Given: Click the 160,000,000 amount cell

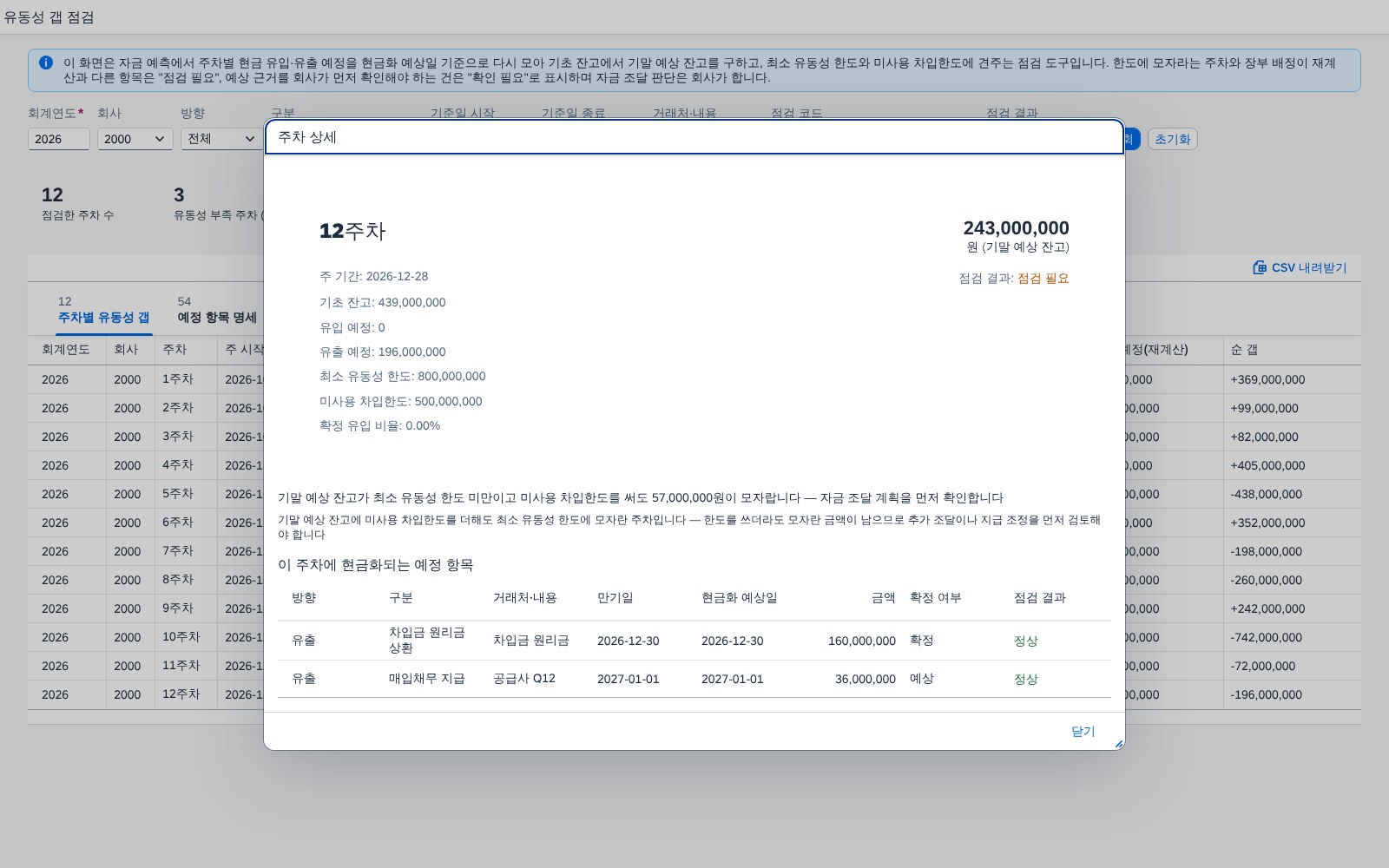Looking at the screenshot, I should (862, 641).
